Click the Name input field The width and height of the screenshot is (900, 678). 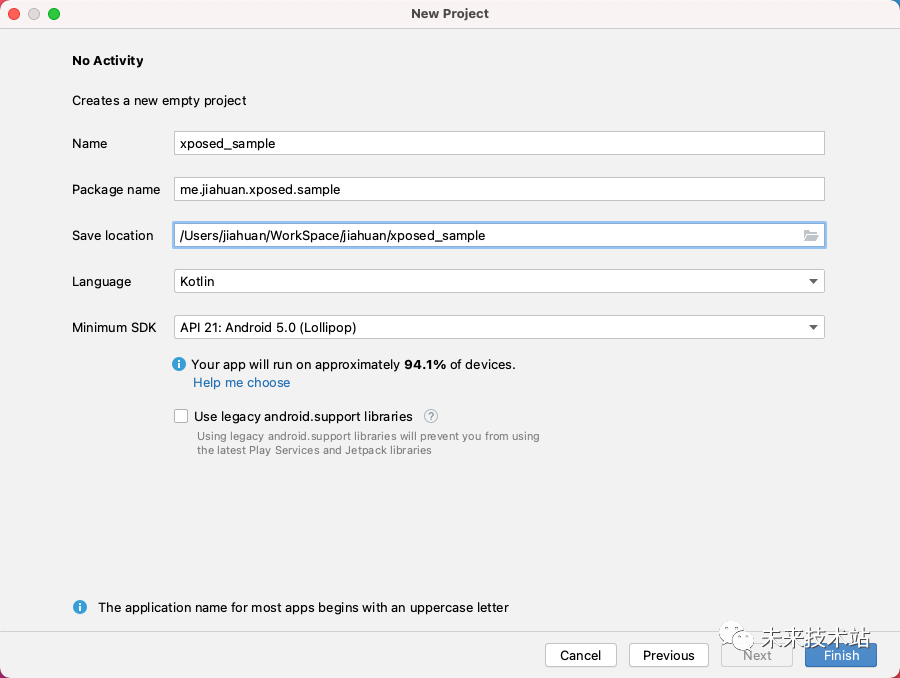coord(499,143)
